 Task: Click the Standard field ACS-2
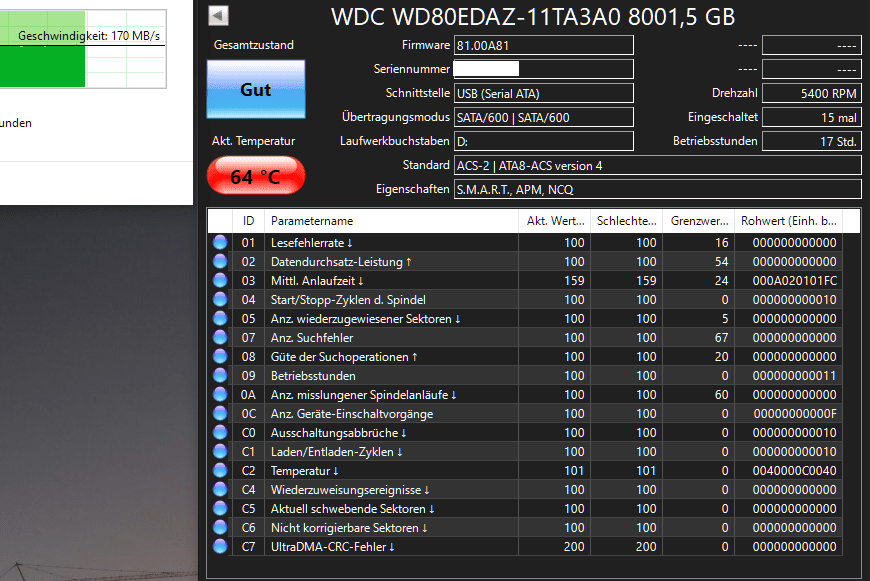click(657, 165)
